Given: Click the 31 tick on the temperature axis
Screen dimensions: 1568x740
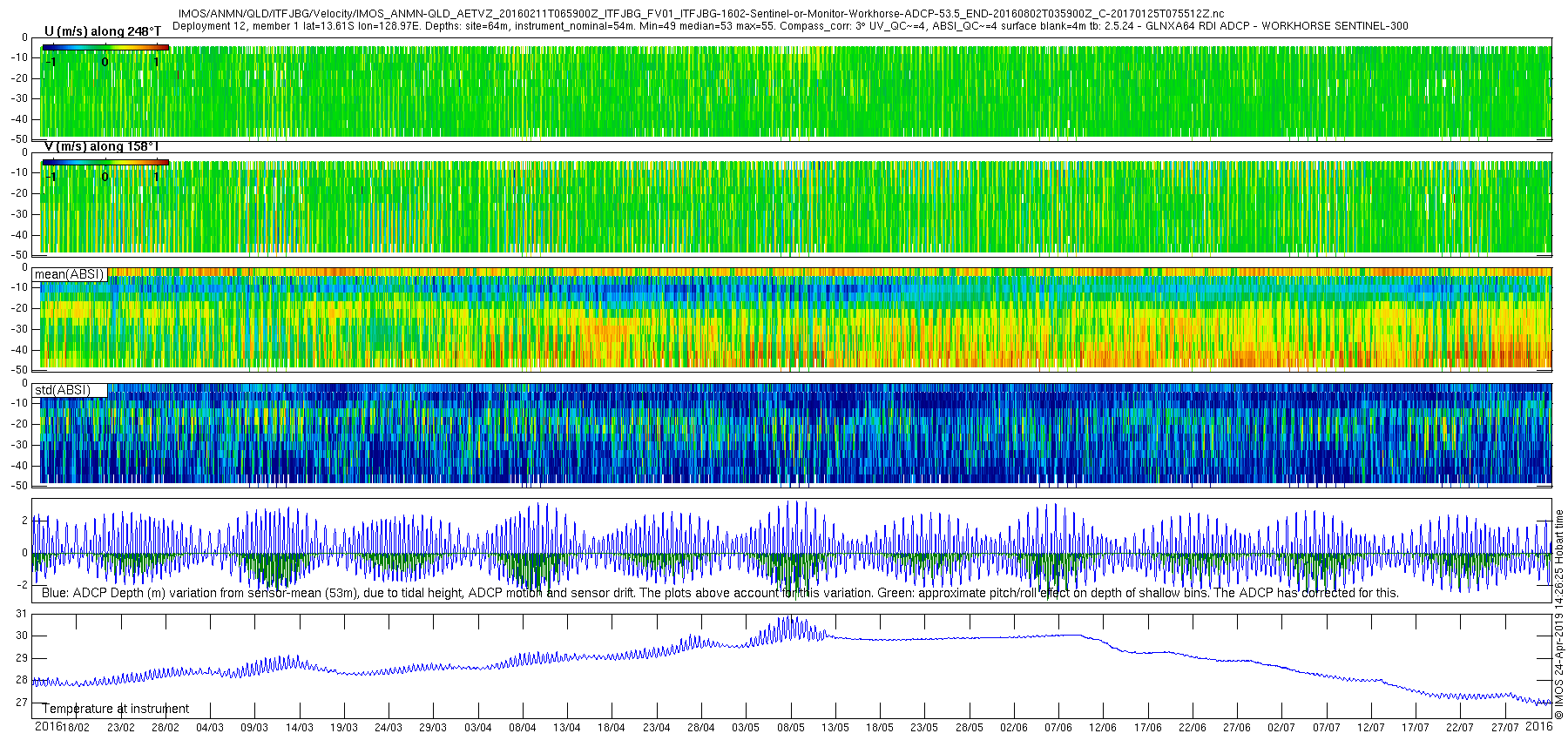Looking at the screenshot, I should 22,614.
